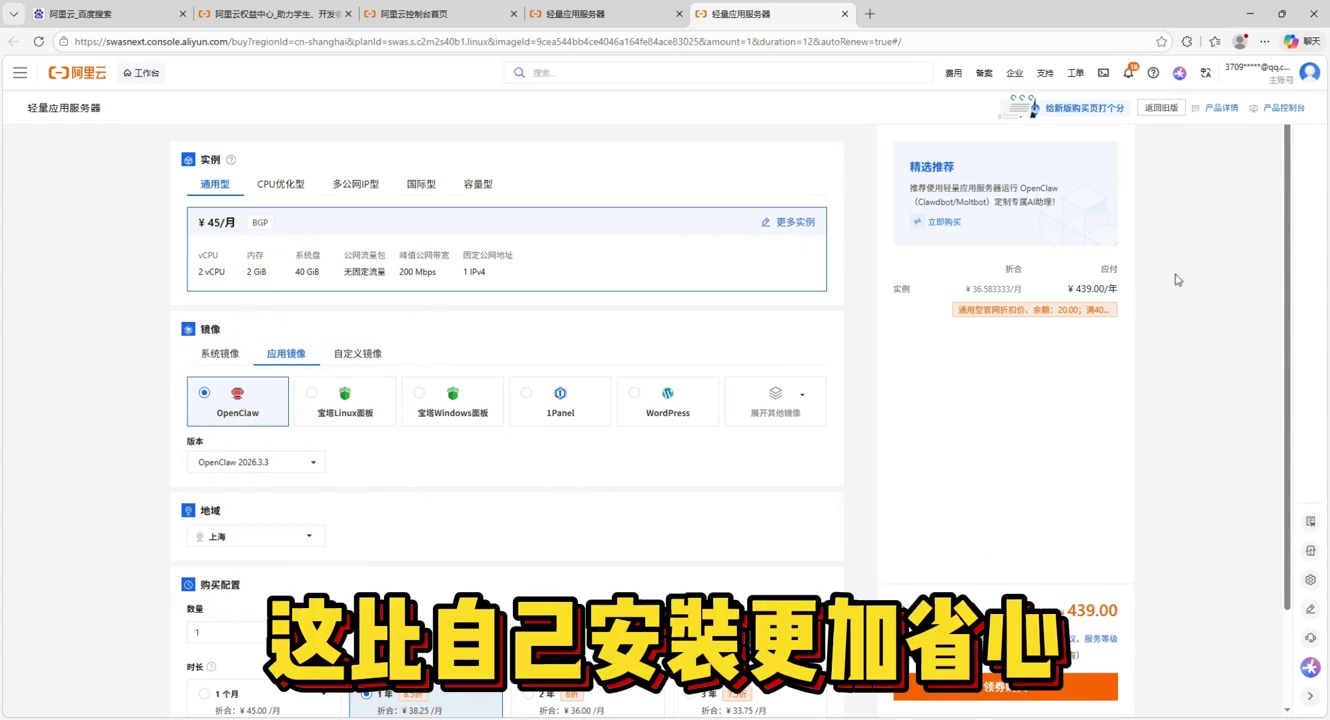Click the 数量 quantity input field
This screenshot has width=1330, height=720.
pos(228,632)
